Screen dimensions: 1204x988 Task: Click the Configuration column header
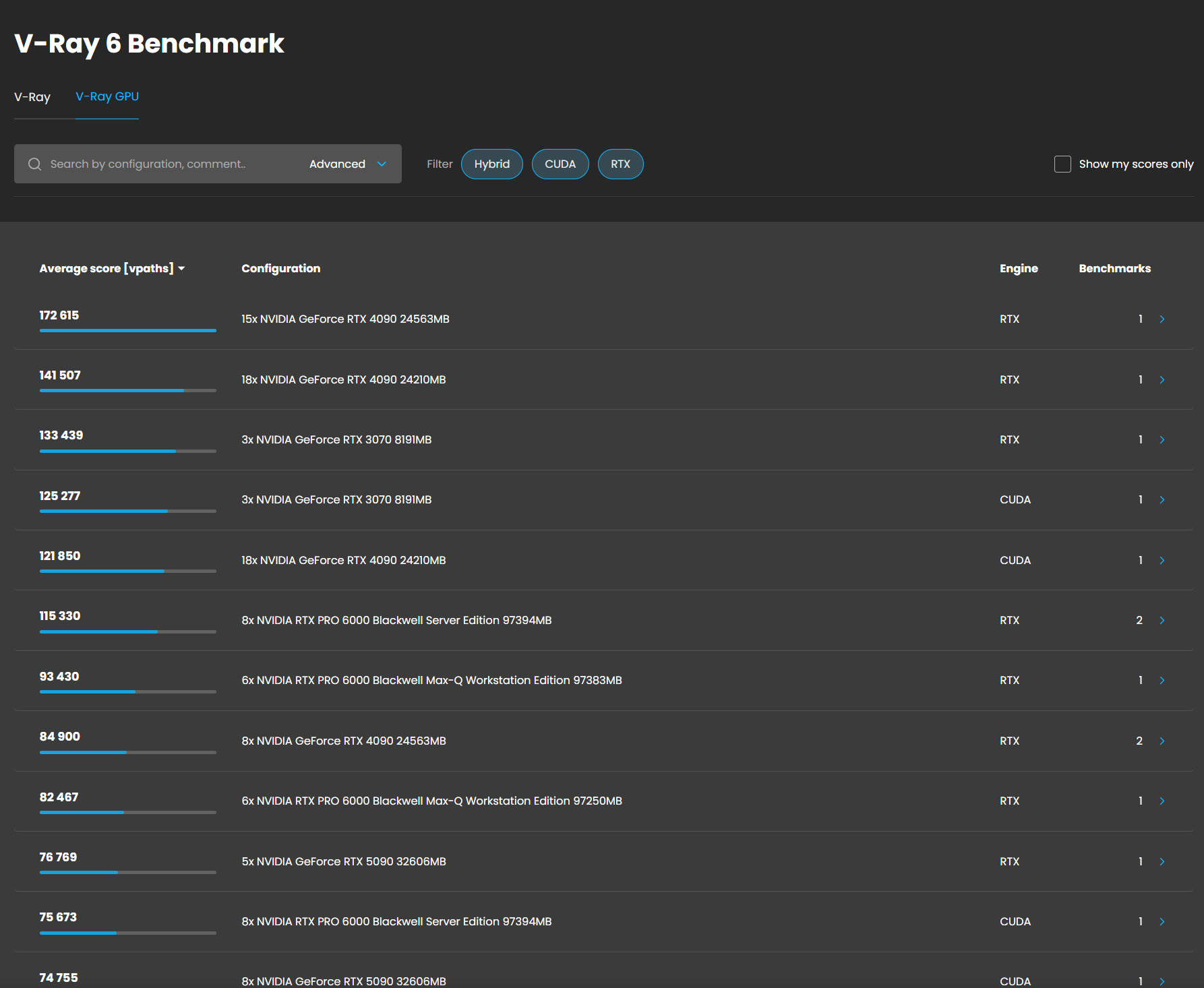[281, 268]
